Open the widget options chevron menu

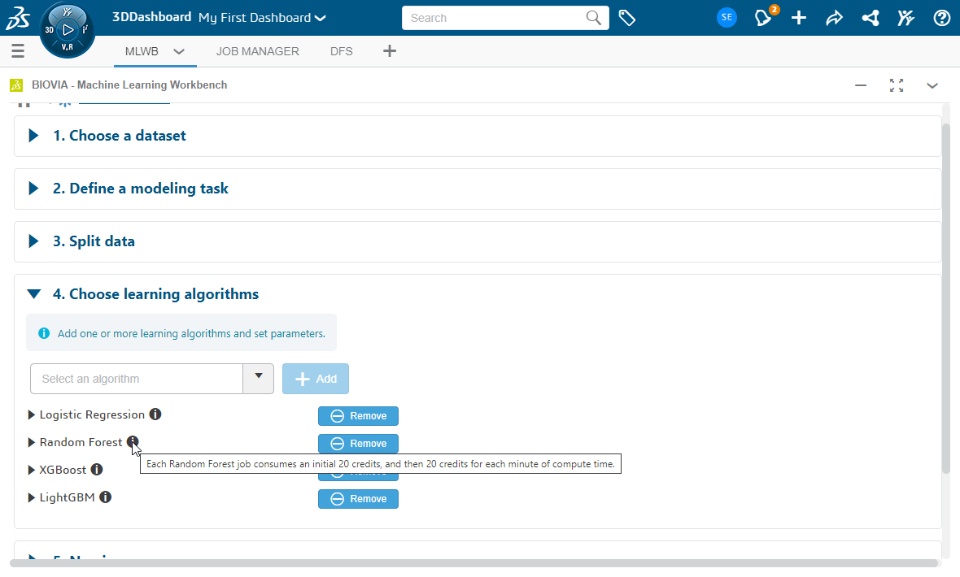[932, 85]
